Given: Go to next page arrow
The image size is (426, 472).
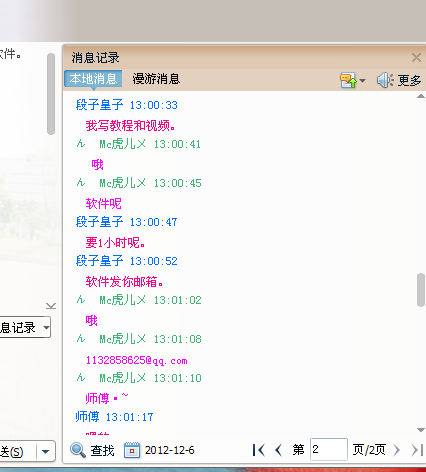Looking at the screenshot, I should coord(396,450).
